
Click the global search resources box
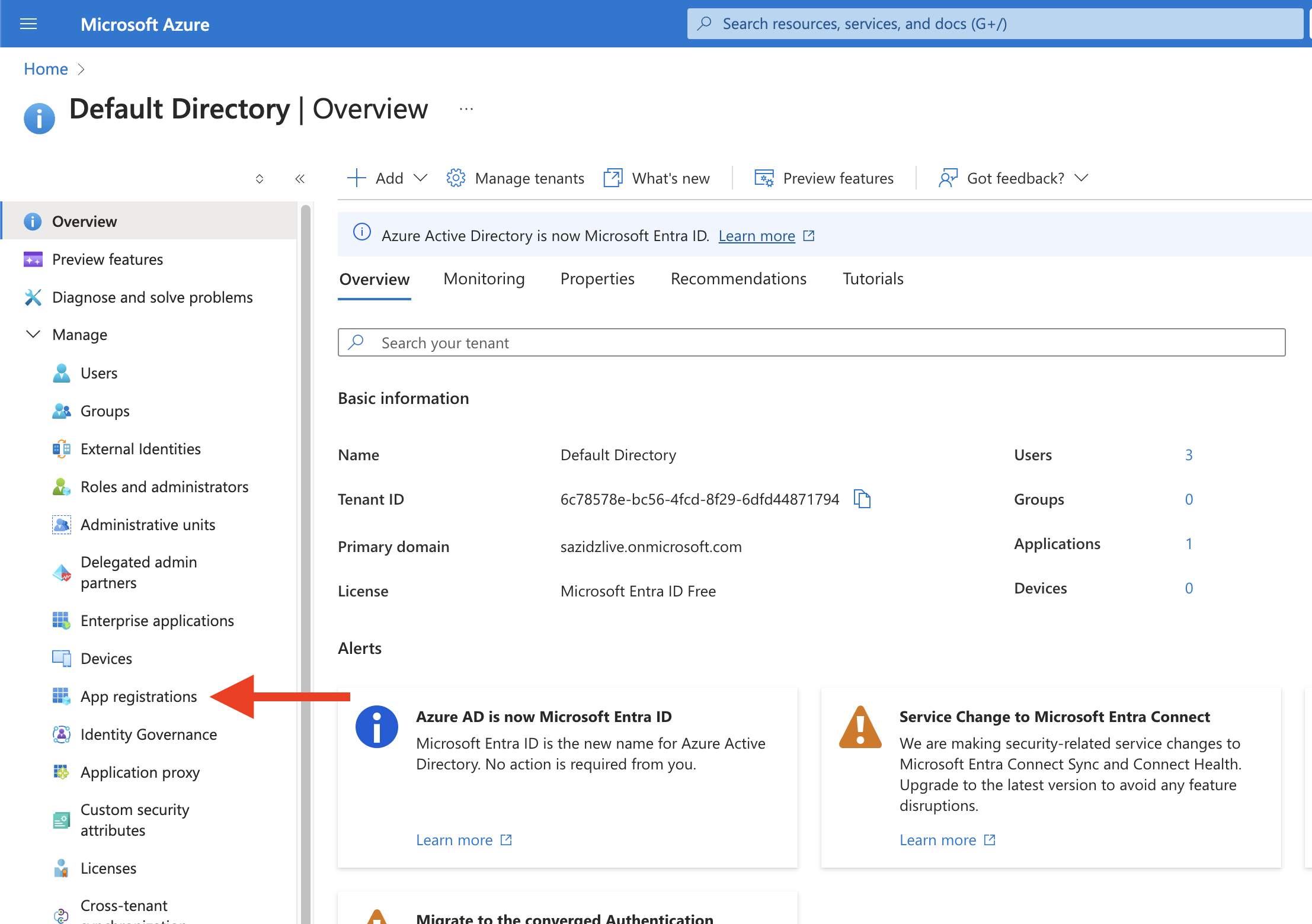tap(995, 24)
